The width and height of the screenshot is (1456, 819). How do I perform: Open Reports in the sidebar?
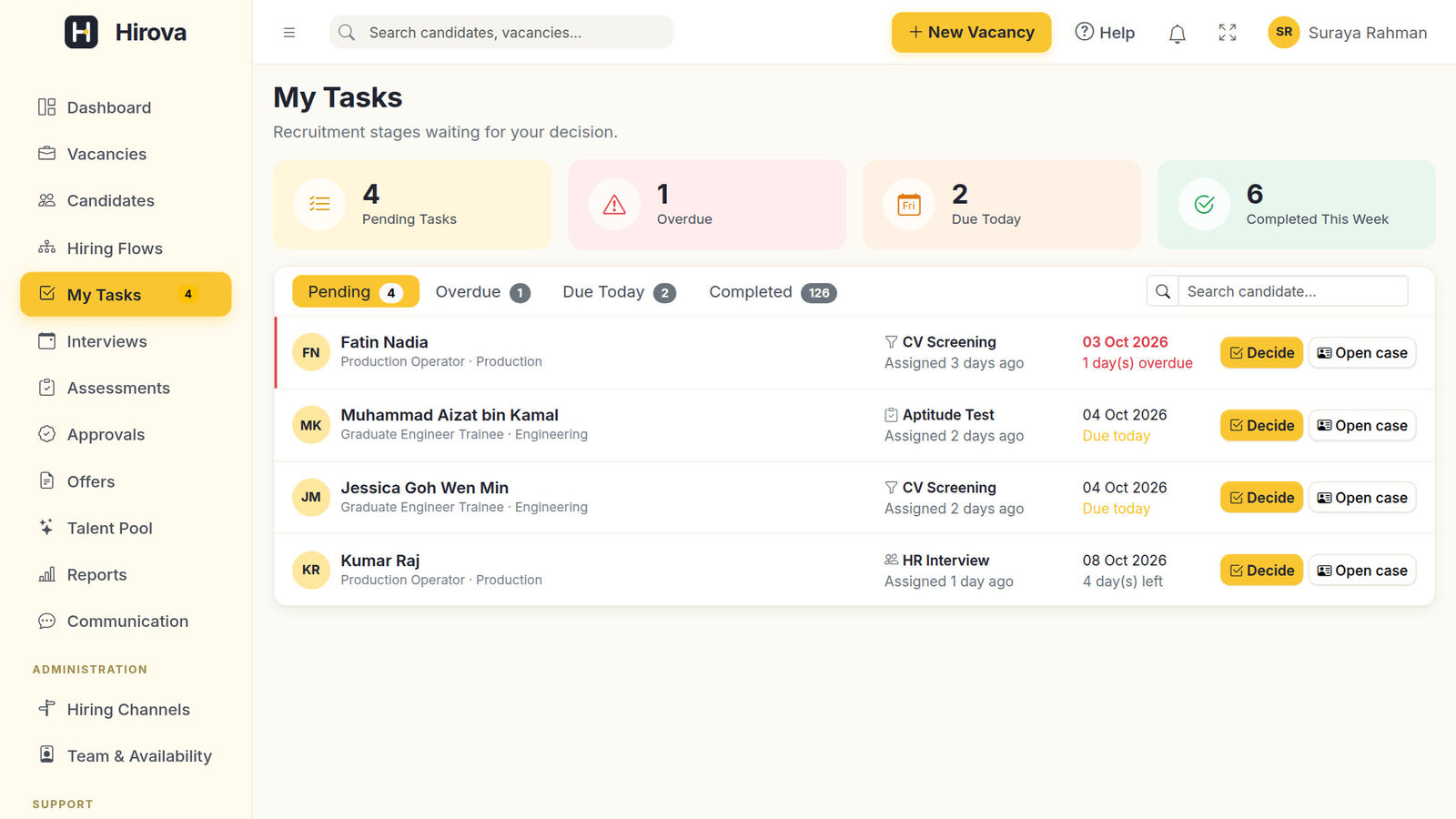(x=126, y=574)
